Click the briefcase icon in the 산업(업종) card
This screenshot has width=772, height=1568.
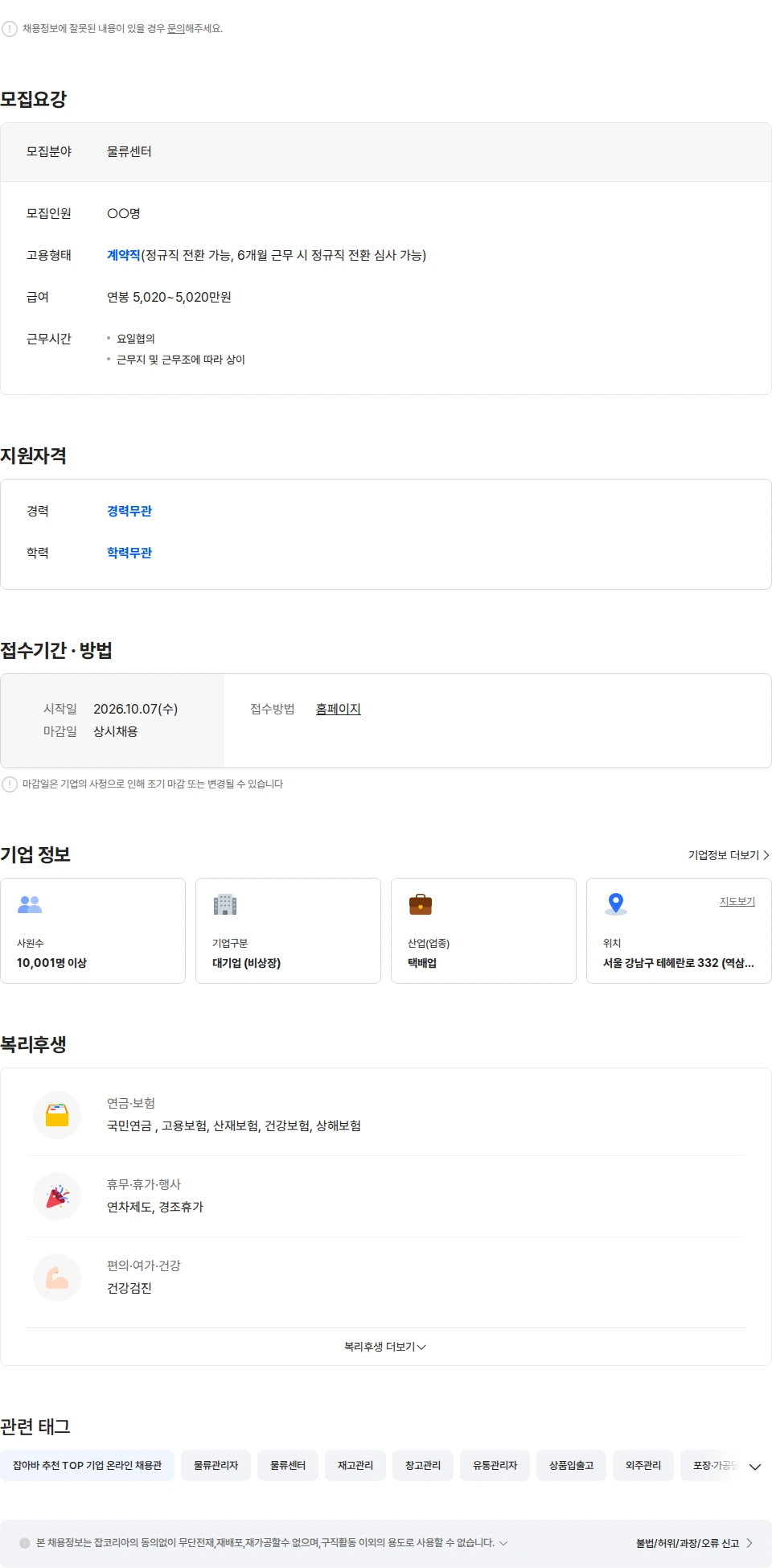coord(421,904)
